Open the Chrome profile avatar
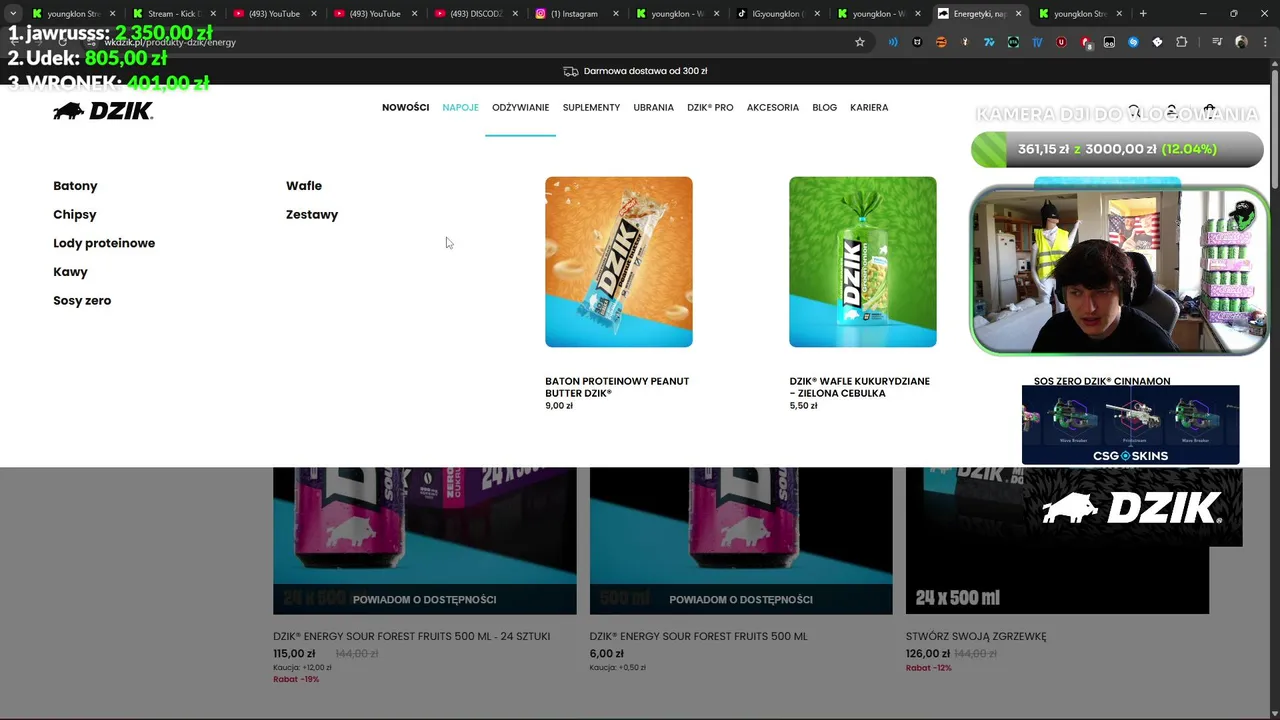 [x=1241, y=42]
